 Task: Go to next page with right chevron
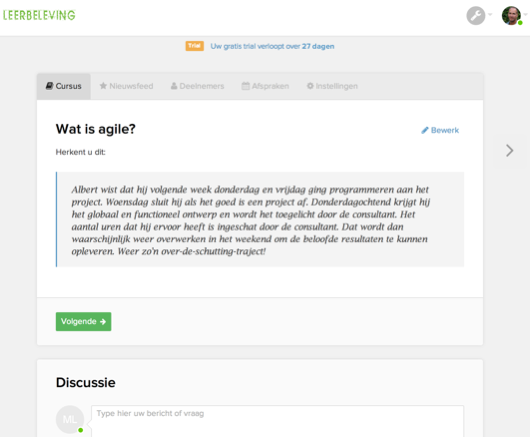point(509,151)
